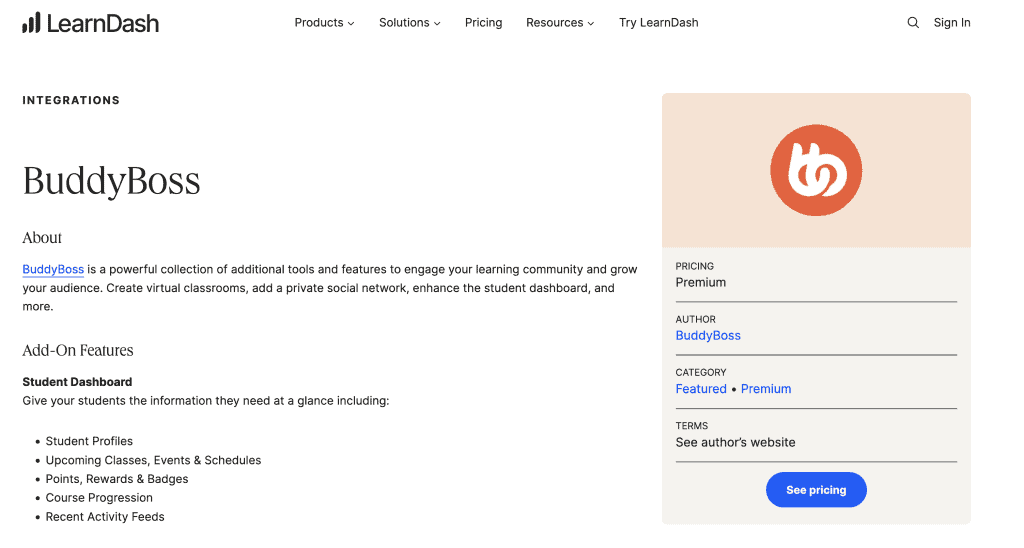1024x548 pixels.
Task: Open the BuddyBoss link in About paragraph
Action: [x=53, y=269]
